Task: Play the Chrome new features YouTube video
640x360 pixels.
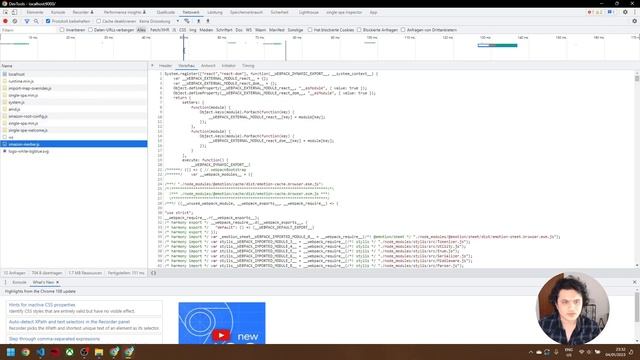Action: (221, 336)
